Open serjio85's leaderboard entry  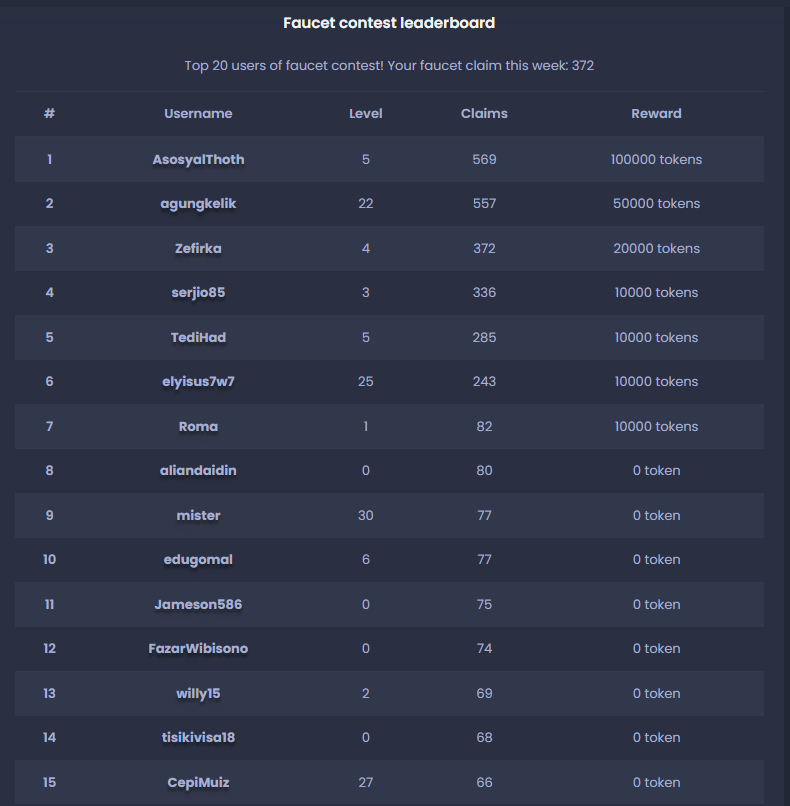pos(198,292)
